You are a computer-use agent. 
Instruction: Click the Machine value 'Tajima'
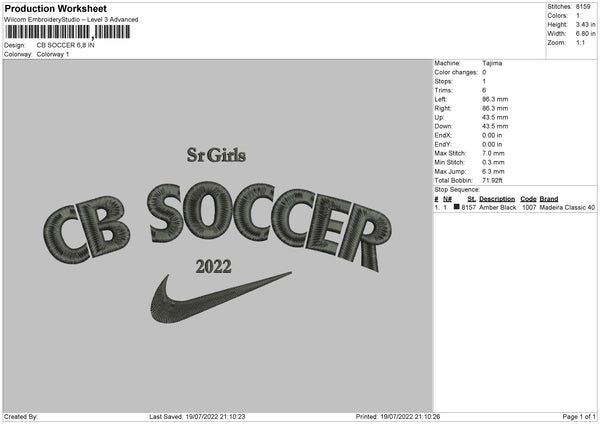[492, 63]
